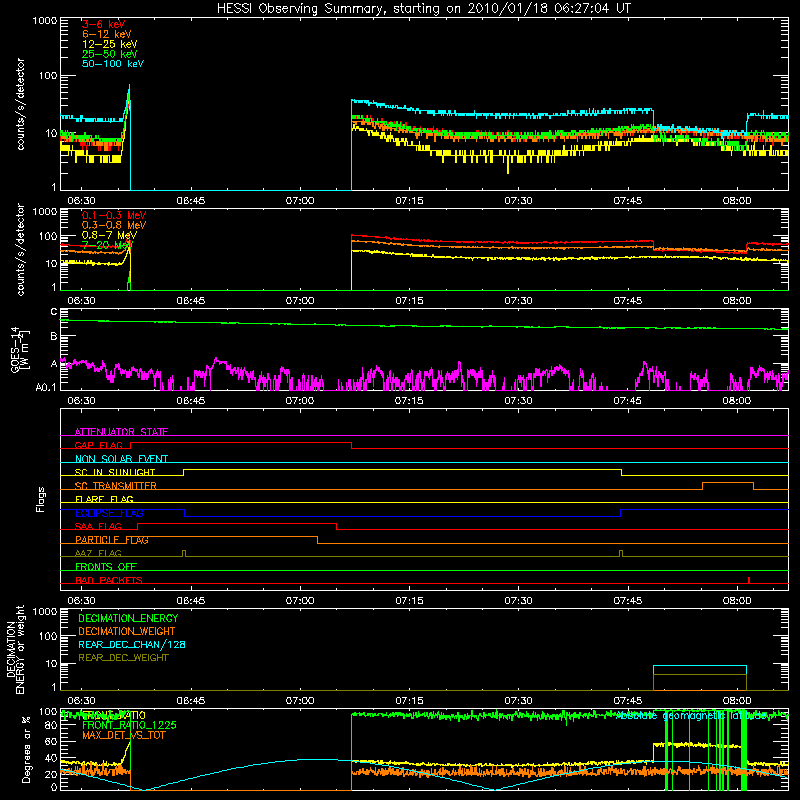Image resolution: width=800 pixels, height=800 pixels.
Task: Click the GOES-14 axis label
Action: click(x=19, y=350)
